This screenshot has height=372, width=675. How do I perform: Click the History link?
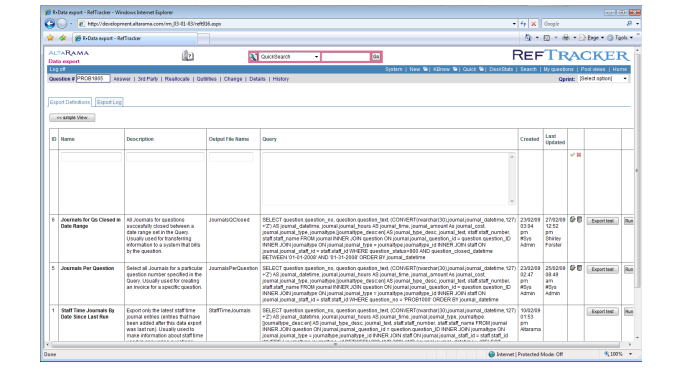281,79
